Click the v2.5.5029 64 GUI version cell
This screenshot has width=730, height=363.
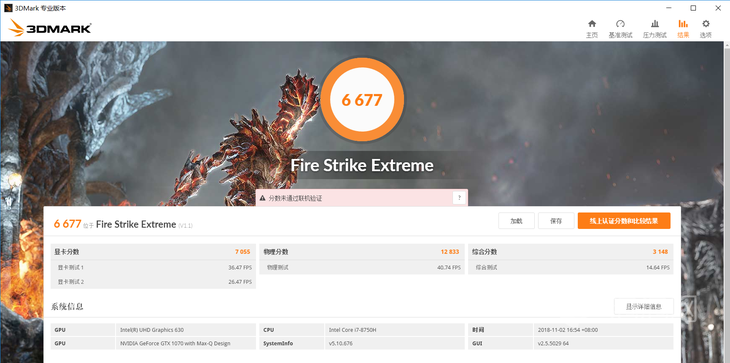603,343
